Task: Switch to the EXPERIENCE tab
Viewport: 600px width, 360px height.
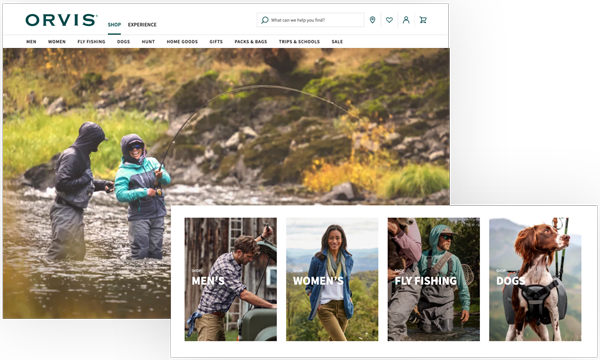Action: (x=142, y=24)
